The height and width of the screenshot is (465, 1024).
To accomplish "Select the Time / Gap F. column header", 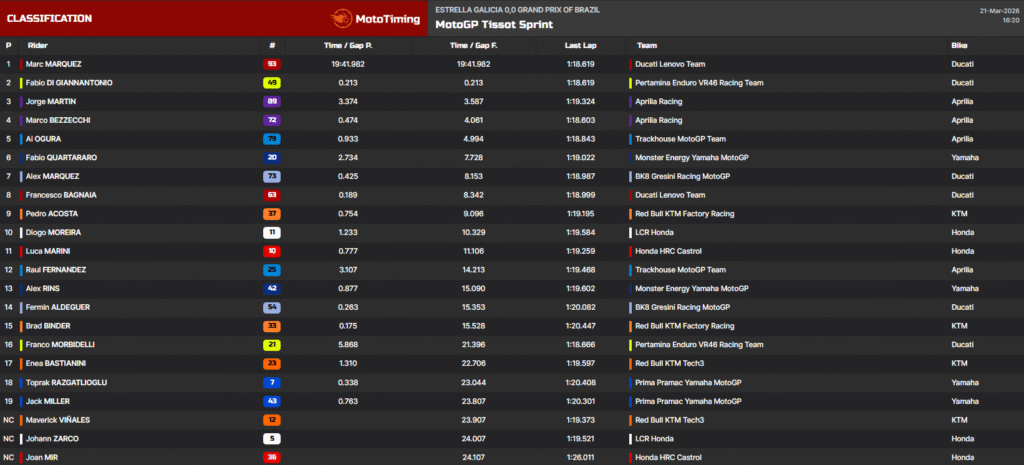I will coord(473,45).
